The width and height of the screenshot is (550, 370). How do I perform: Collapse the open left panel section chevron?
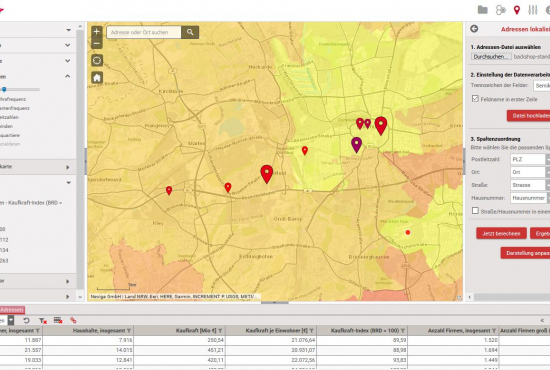tap(68, 76)
